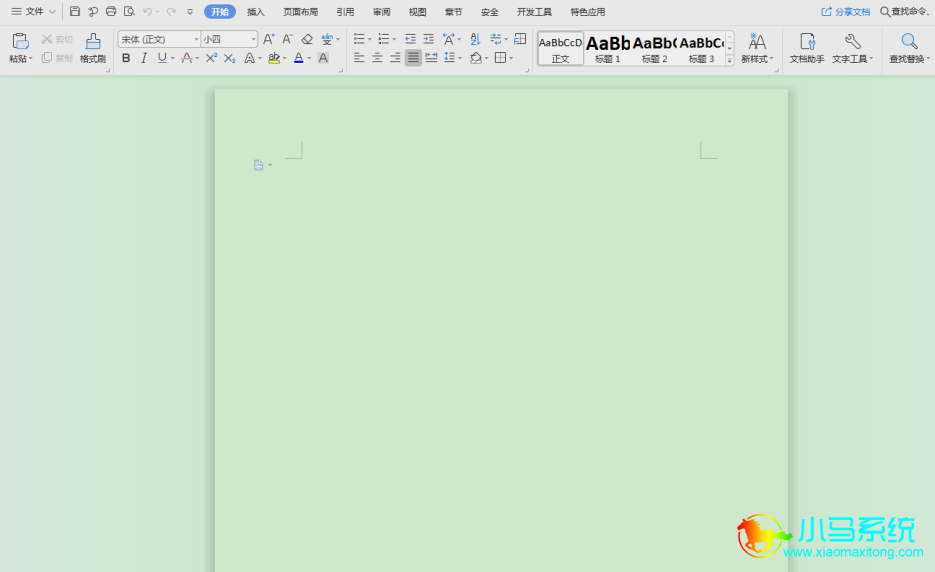Click the phonetic guide (文) icon
This screenshot has height=572, width=935.
click(x=327, y=39)
